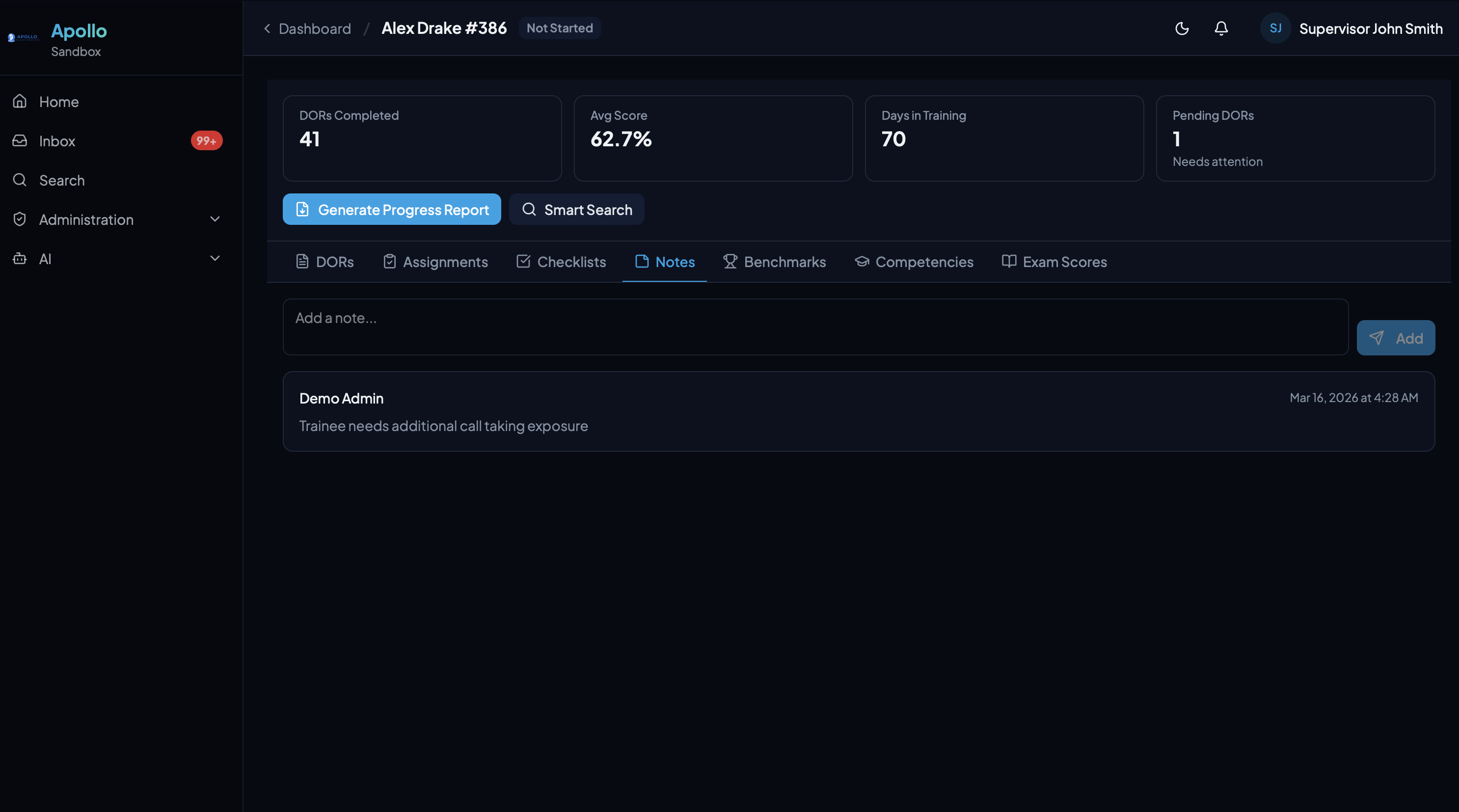Click the red 99+ Inbox badge
This screenshot has height=812, width=1459.
pos(206,141)
